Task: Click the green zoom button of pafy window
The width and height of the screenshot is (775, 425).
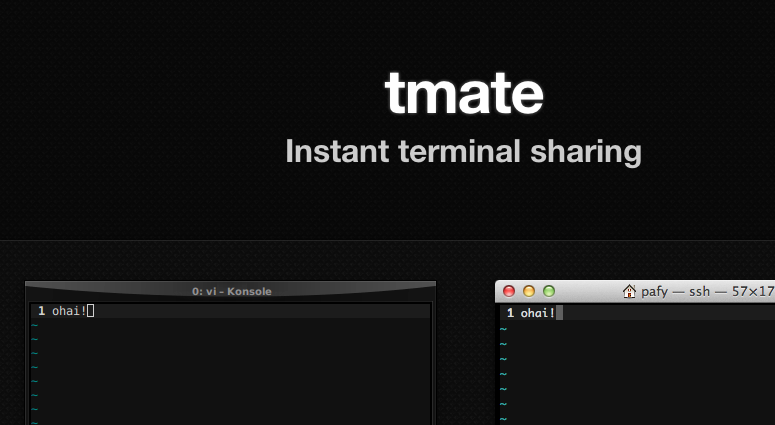Action: tap(549, 291)
